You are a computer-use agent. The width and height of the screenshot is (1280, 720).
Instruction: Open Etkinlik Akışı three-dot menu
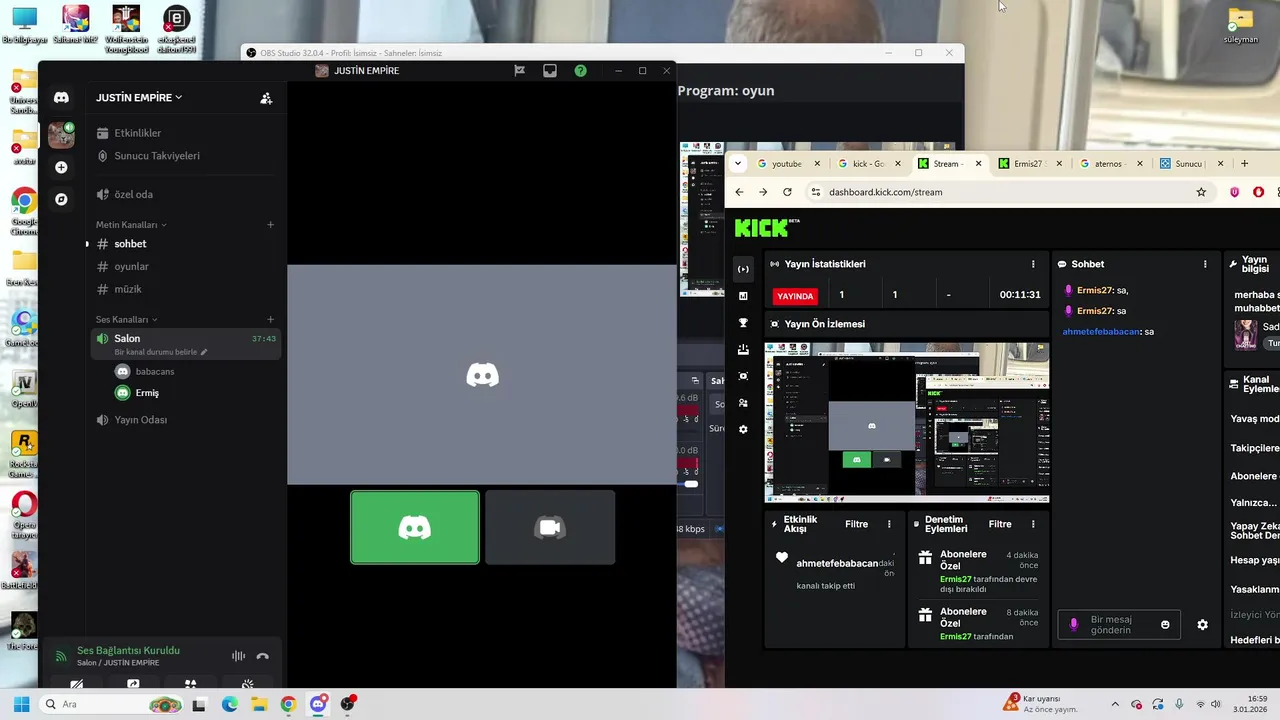[x=889, y=524]
